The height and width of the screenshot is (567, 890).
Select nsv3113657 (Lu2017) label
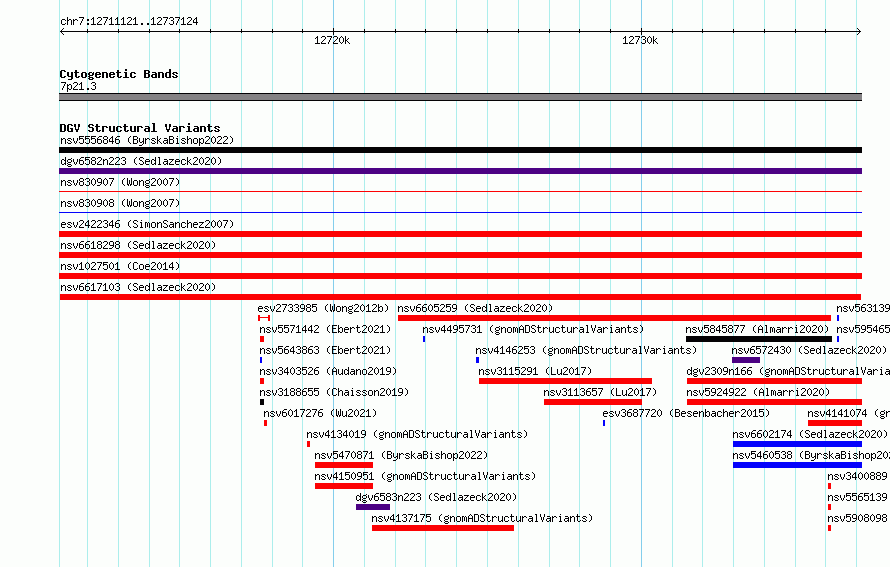(x=600, y=392)
